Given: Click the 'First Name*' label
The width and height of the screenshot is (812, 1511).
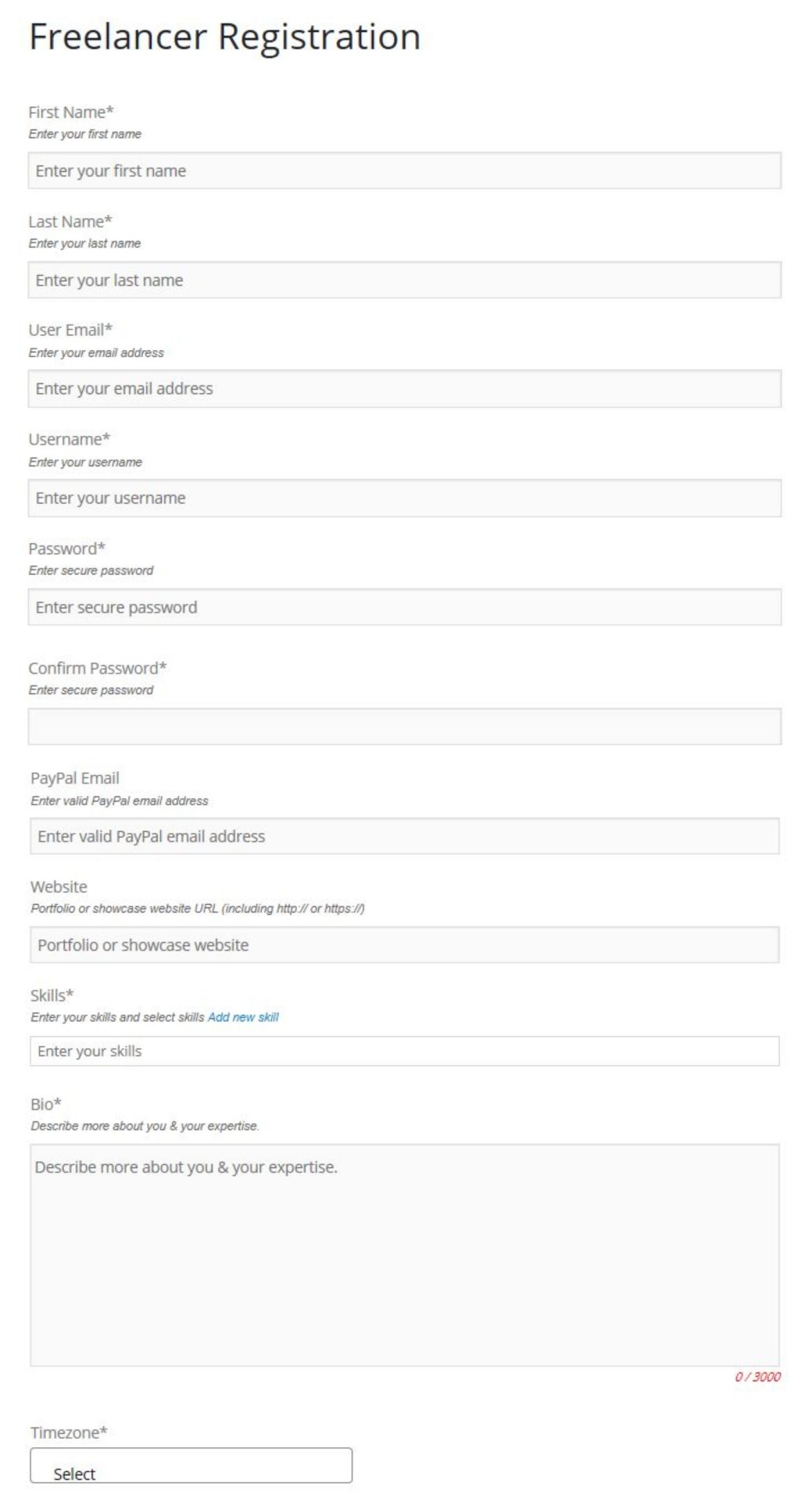Looking at the screenshot, I should [x=71, y=112].
